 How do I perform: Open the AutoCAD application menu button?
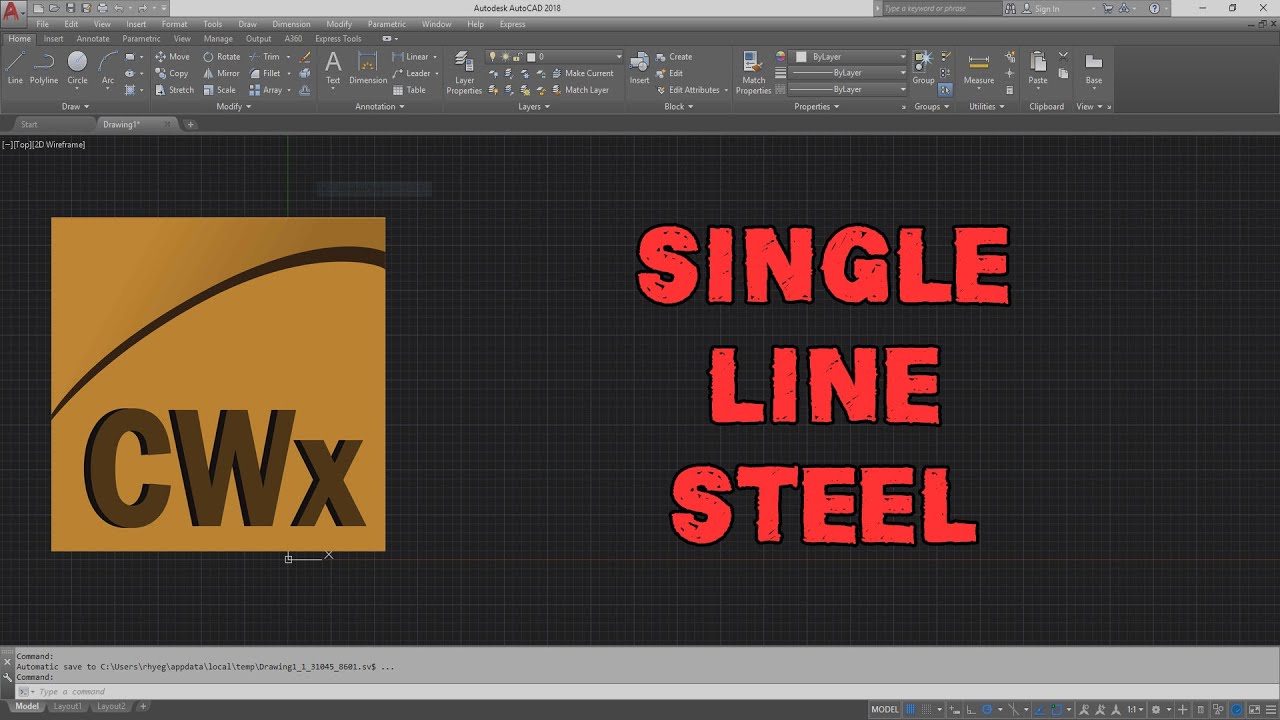[11, 11]
